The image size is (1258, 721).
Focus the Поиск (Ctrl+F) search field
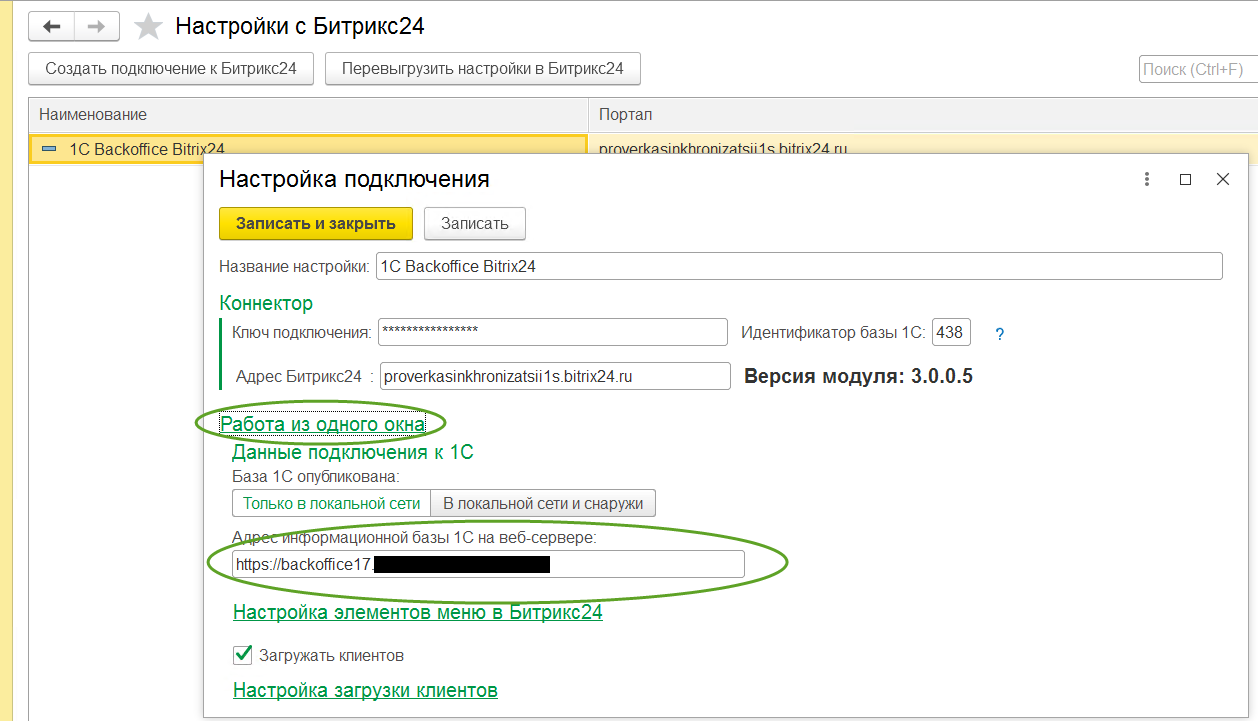tap(1198, 69)
